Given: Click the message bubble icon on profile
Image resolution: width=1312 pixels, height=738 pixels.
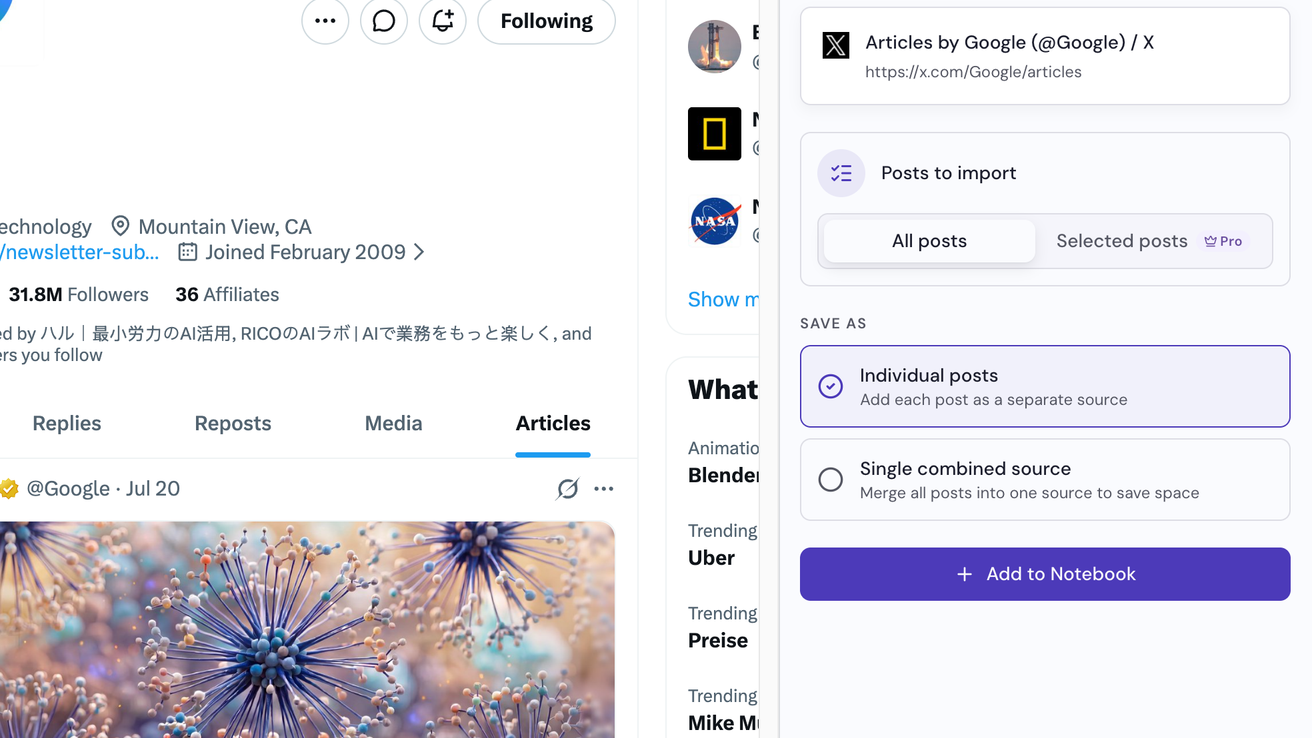Looking at the screenshot, I should coord(384,21).
